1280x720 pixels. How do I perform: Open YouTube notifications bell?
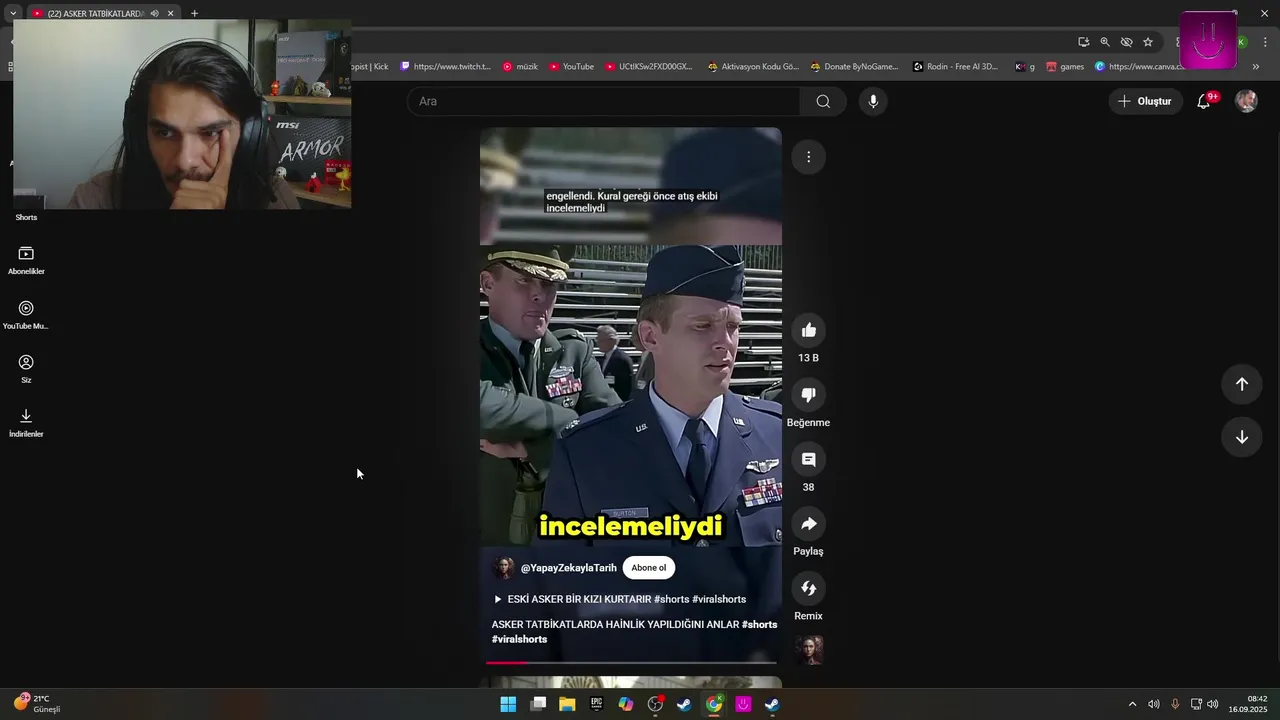1204,101
